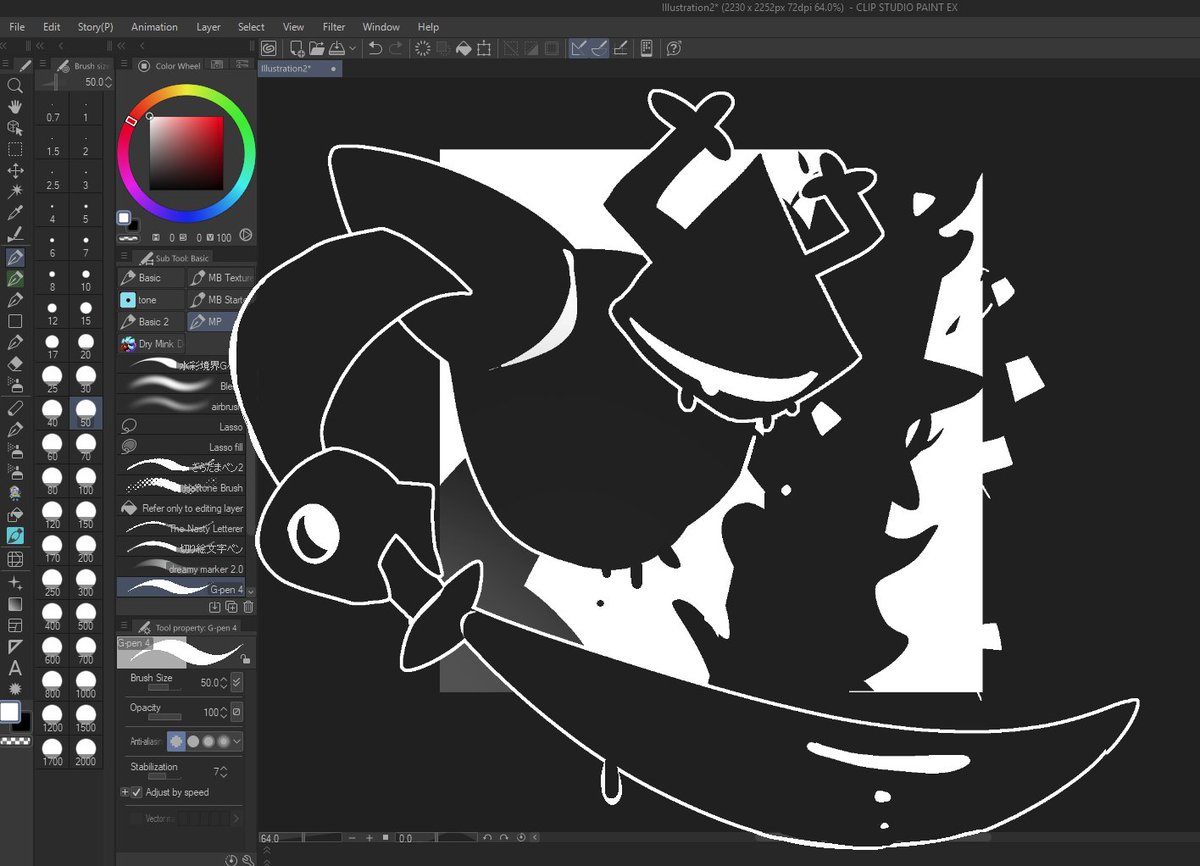Expand the anti-aliasing options arrow
The width and height of the screenshot is (1200, 866).
point(237,742)
